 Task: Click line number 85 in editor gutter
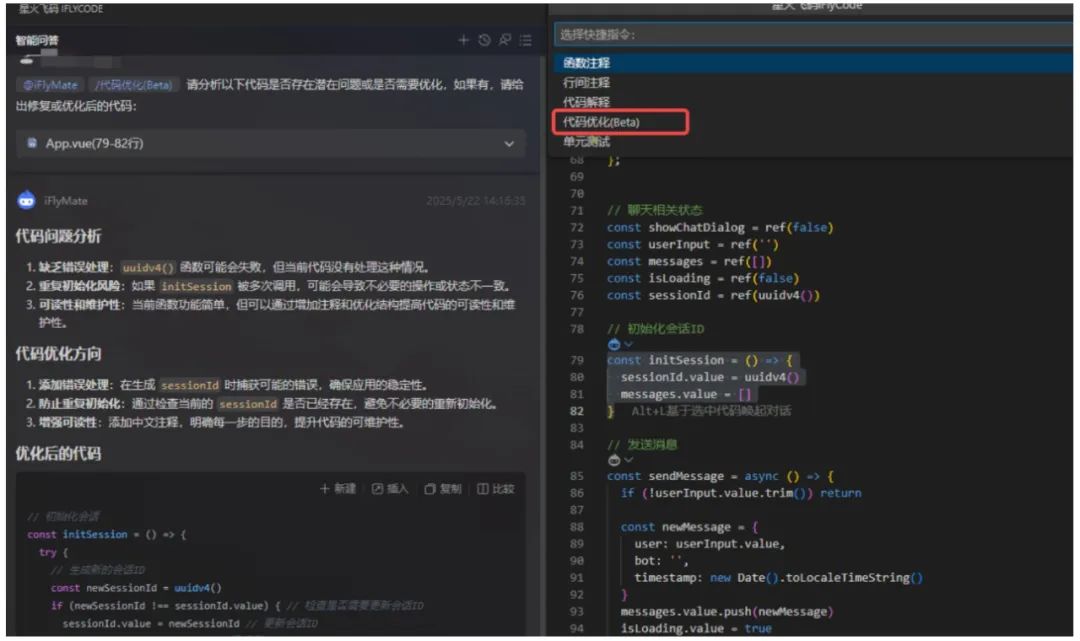click(x=577, y=476)
